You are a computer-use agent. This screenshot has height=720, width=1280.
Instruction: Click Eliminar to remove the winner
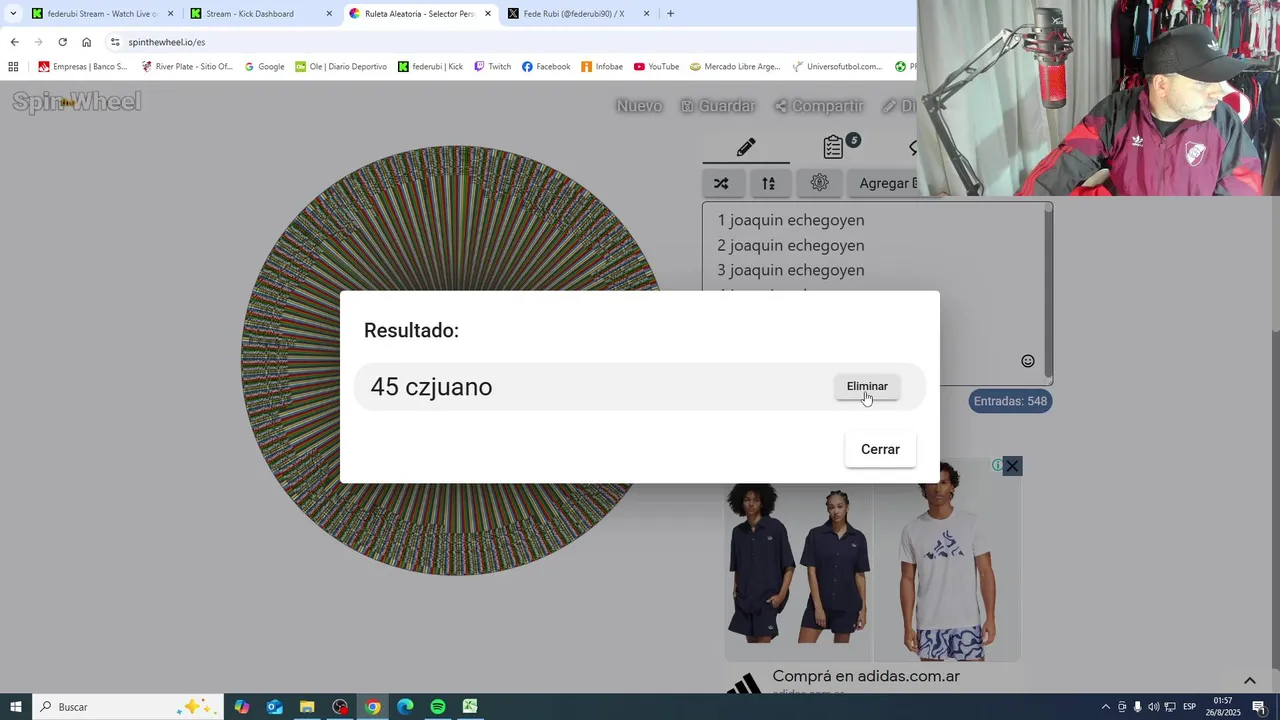867,386
